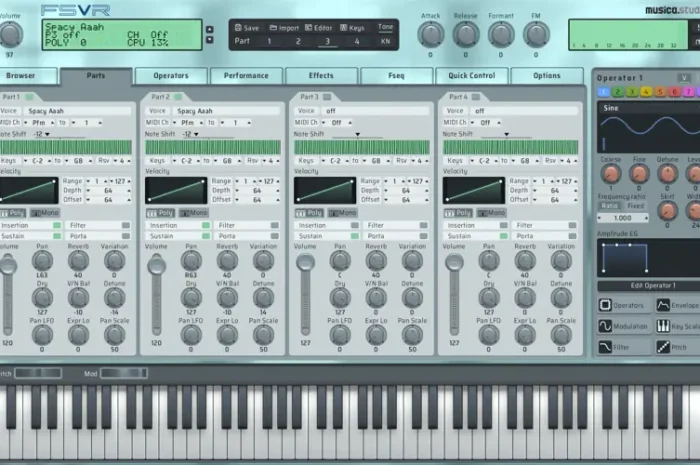Open the Browser tab

pos(29,75)
